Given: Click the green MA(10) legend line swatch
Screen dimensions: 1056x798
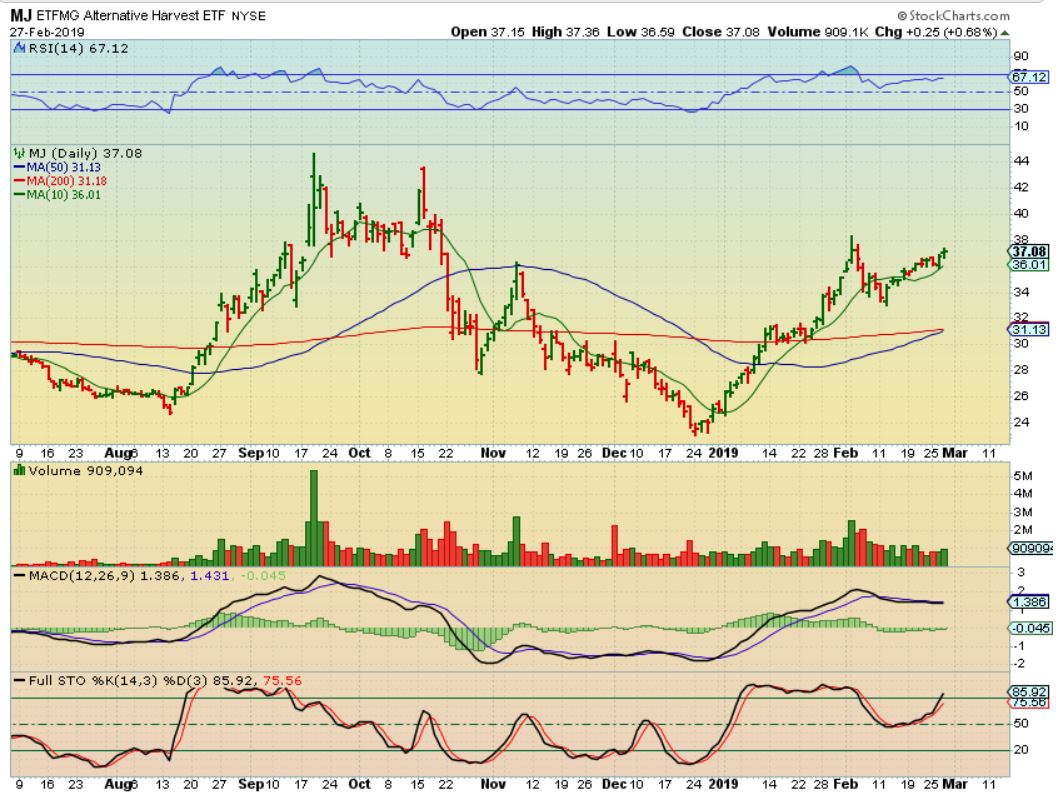Looking at the screenshot, I should (x=20, y=195).
